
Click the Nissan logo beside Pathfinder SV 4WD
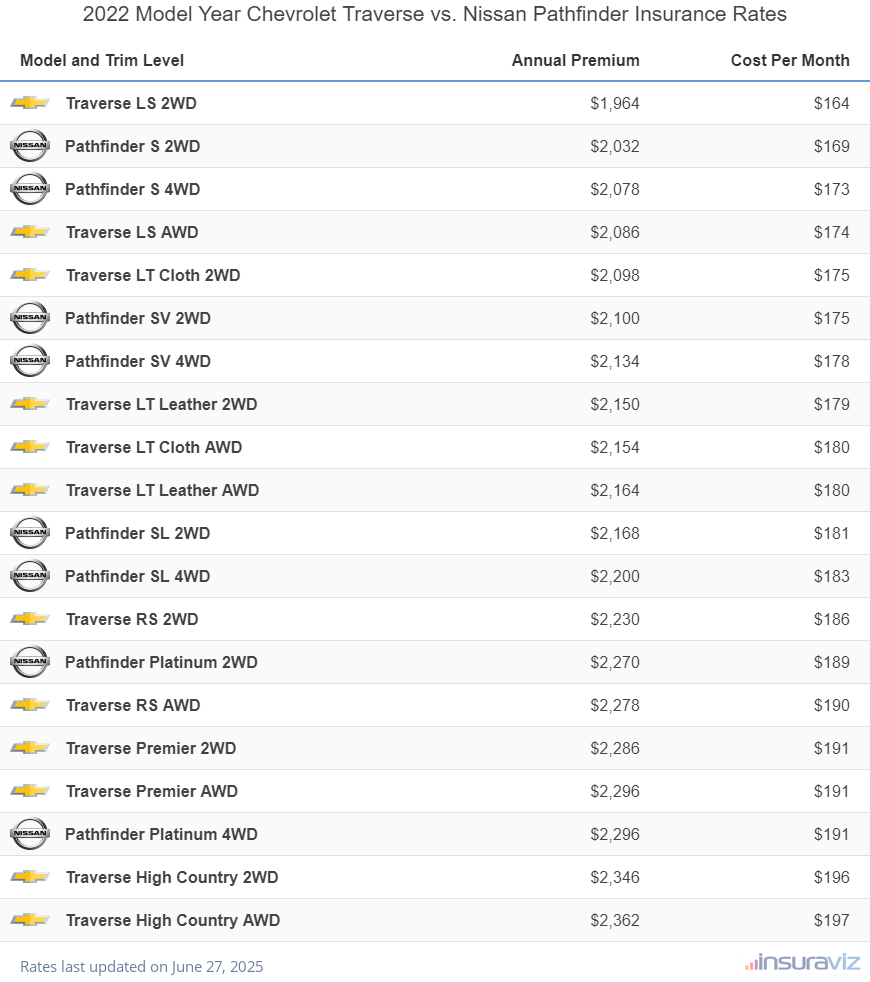point(30,361)
